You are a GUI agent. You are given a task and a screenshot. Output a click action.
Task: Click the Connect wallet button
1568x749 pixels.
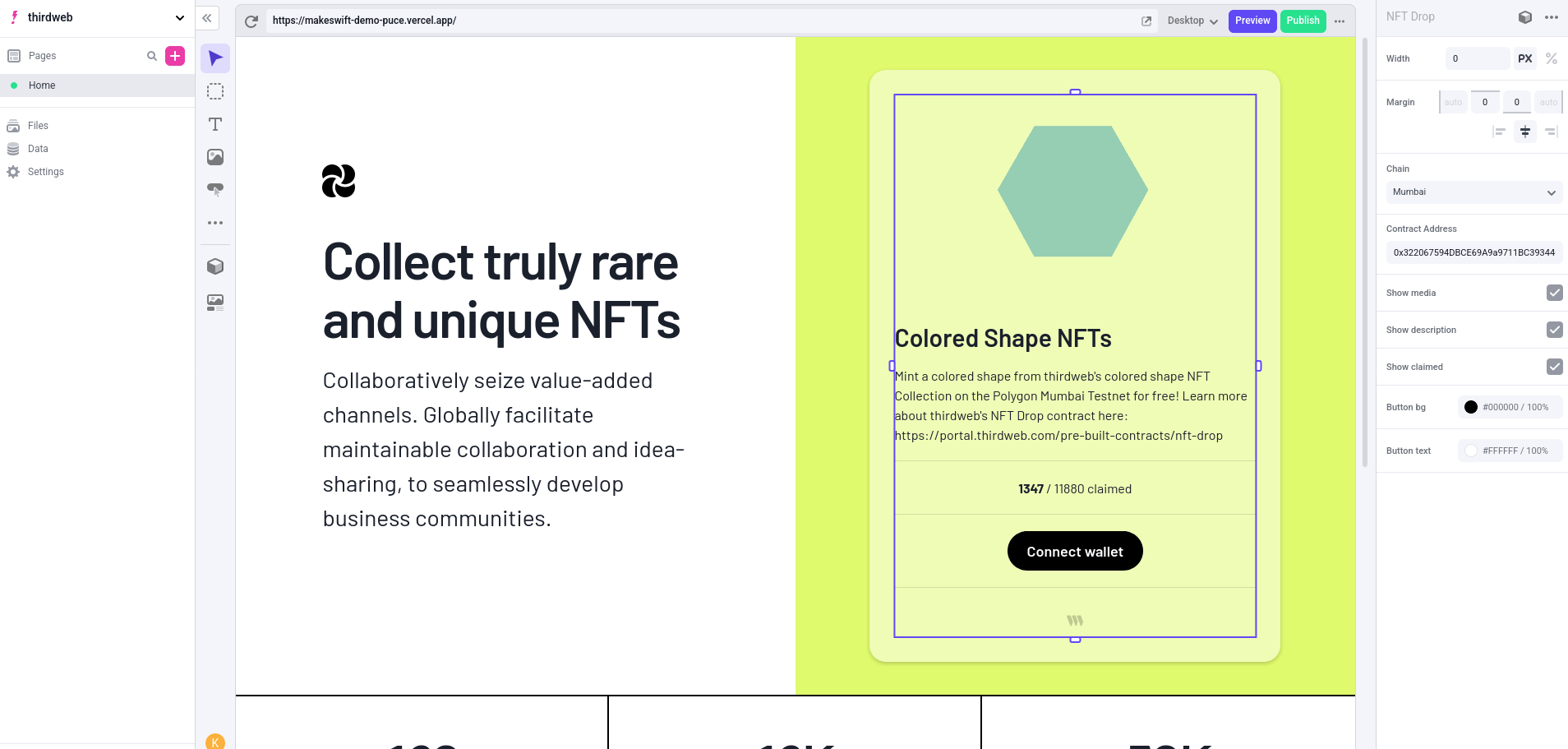1075,551
